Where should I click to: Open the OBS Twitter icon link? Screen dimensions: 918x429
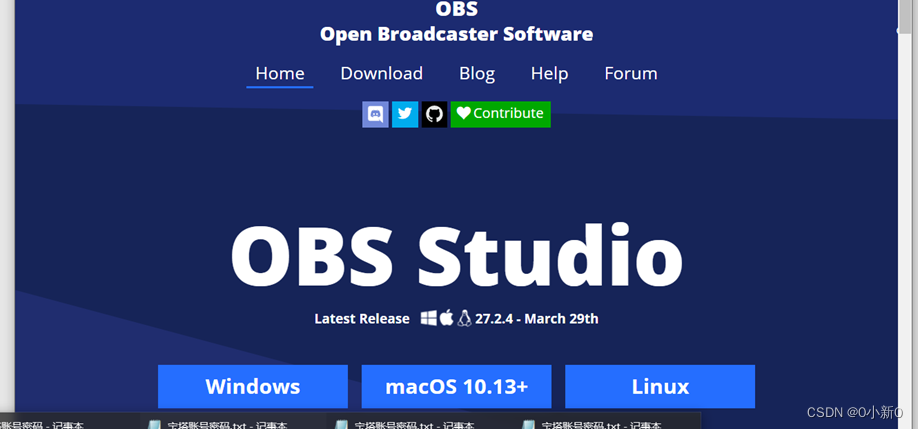(405, 114)
